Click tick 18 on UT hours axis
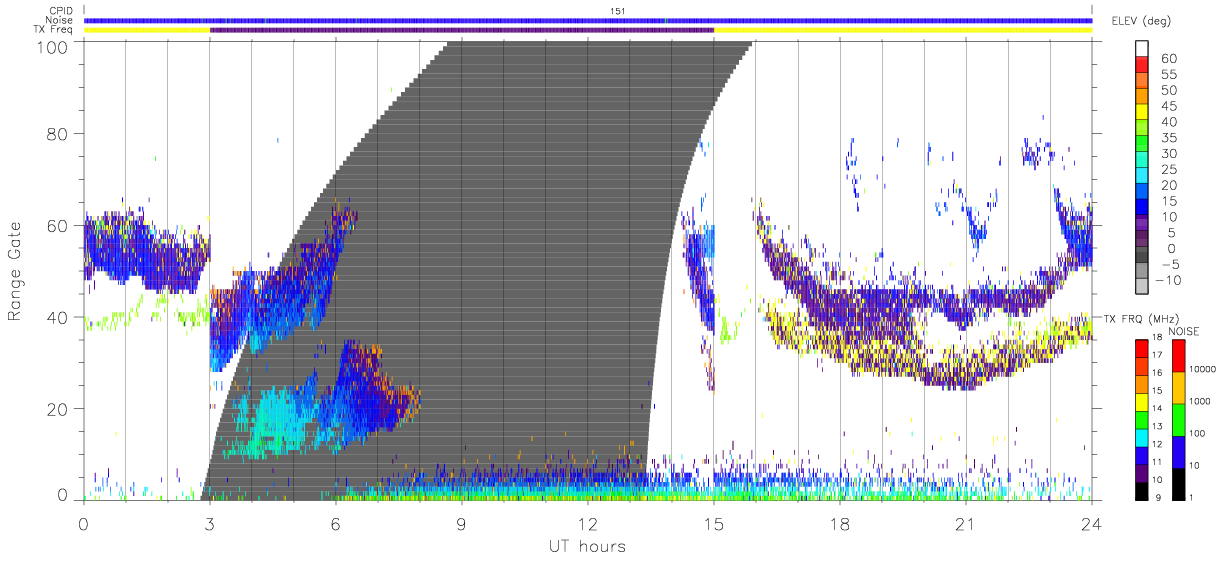The image size is (1228, 567). coord(839,524)
